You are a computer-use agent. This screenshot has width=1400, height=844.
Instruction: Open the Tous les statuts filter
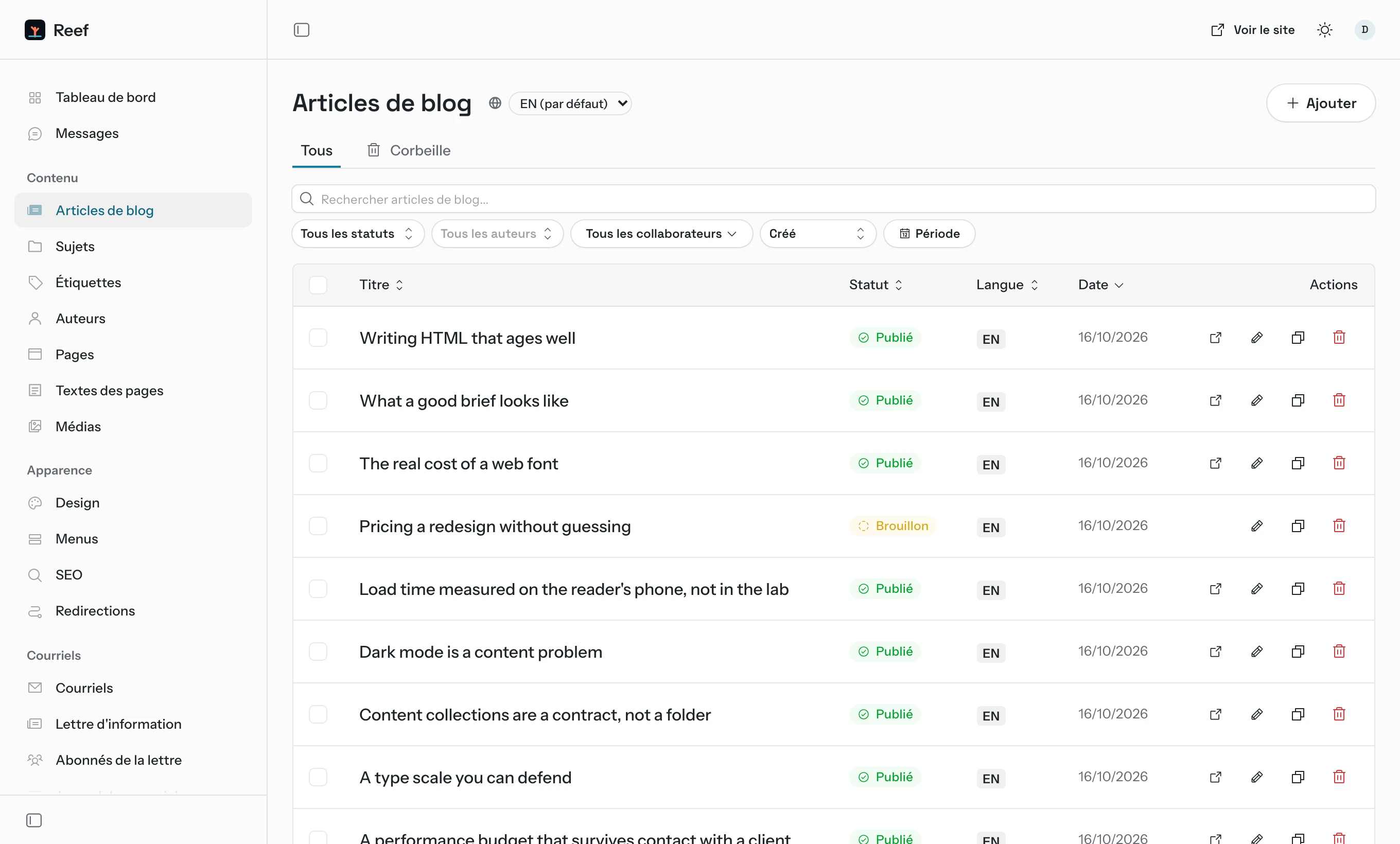tap(358, 234)
